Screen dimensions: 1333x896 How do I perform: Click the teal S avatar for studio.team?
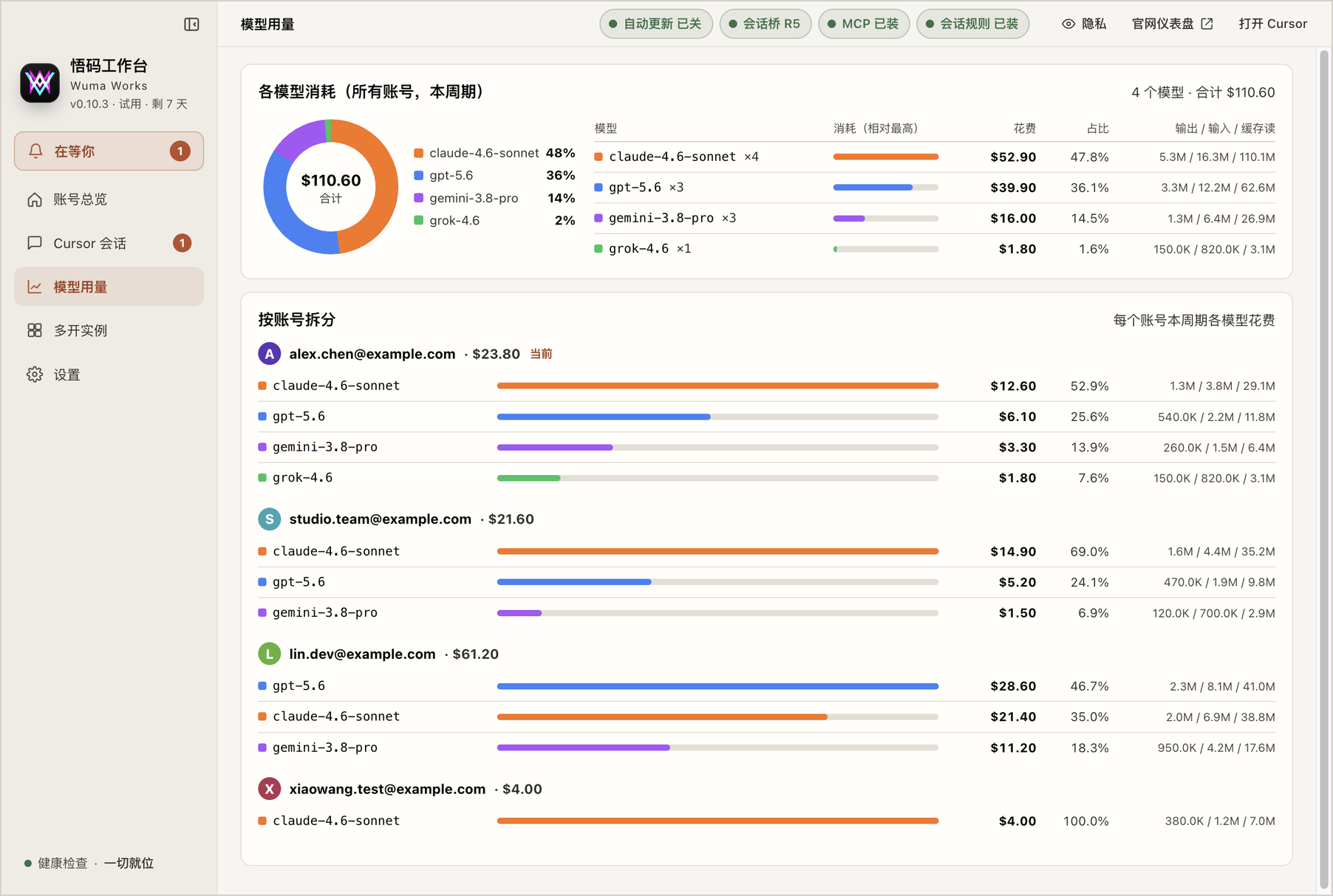click(270, 519)
